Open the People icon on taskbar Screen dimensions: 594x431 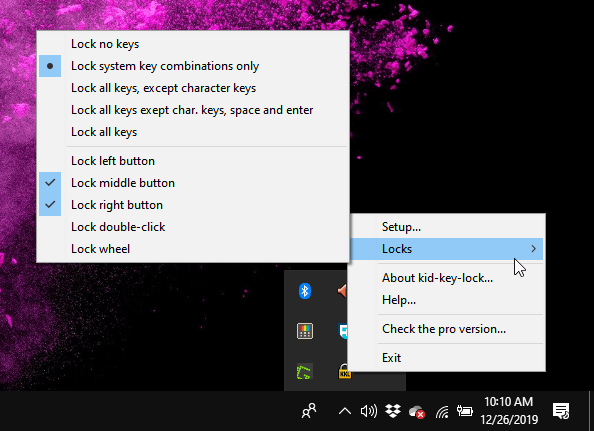309,411
